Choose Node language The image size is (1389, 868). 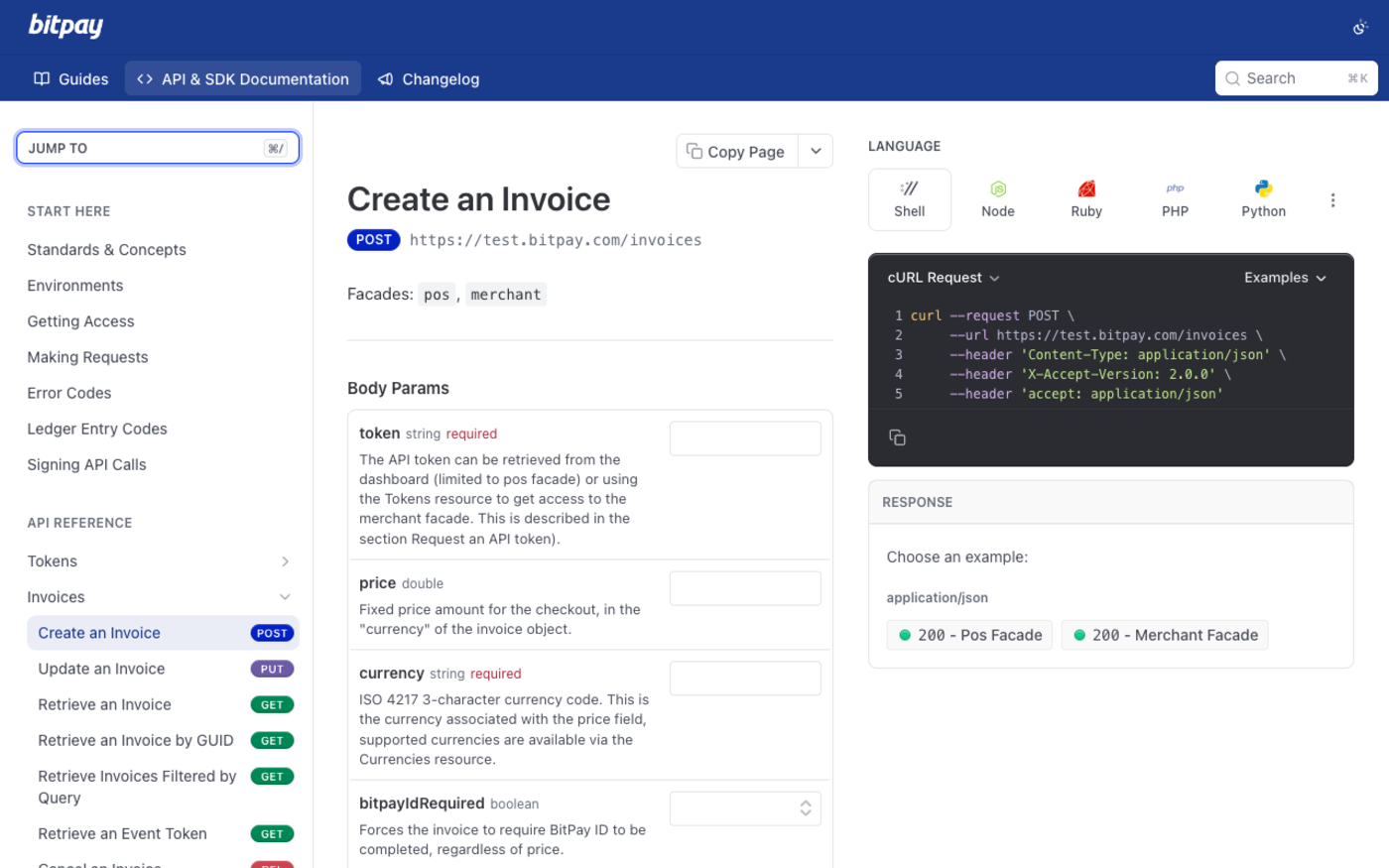[998, 199]
